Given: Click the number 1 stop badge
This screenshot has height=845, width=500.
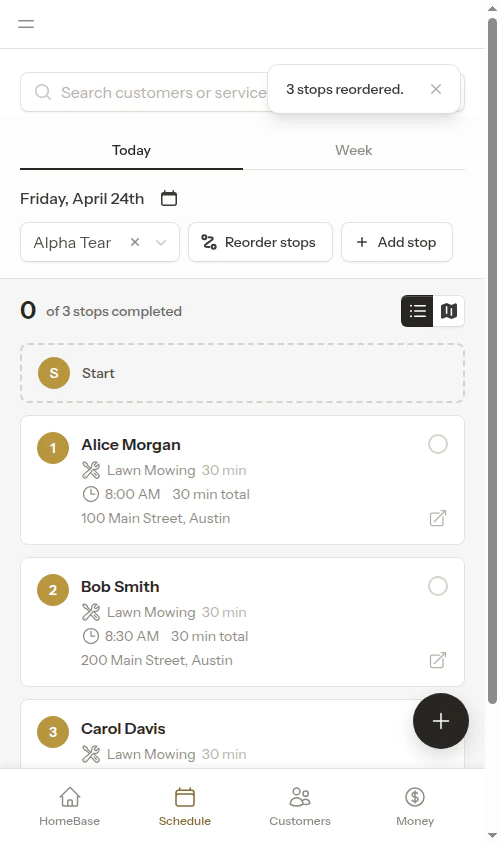Looking at the screenshot, I should coord(53,448).
